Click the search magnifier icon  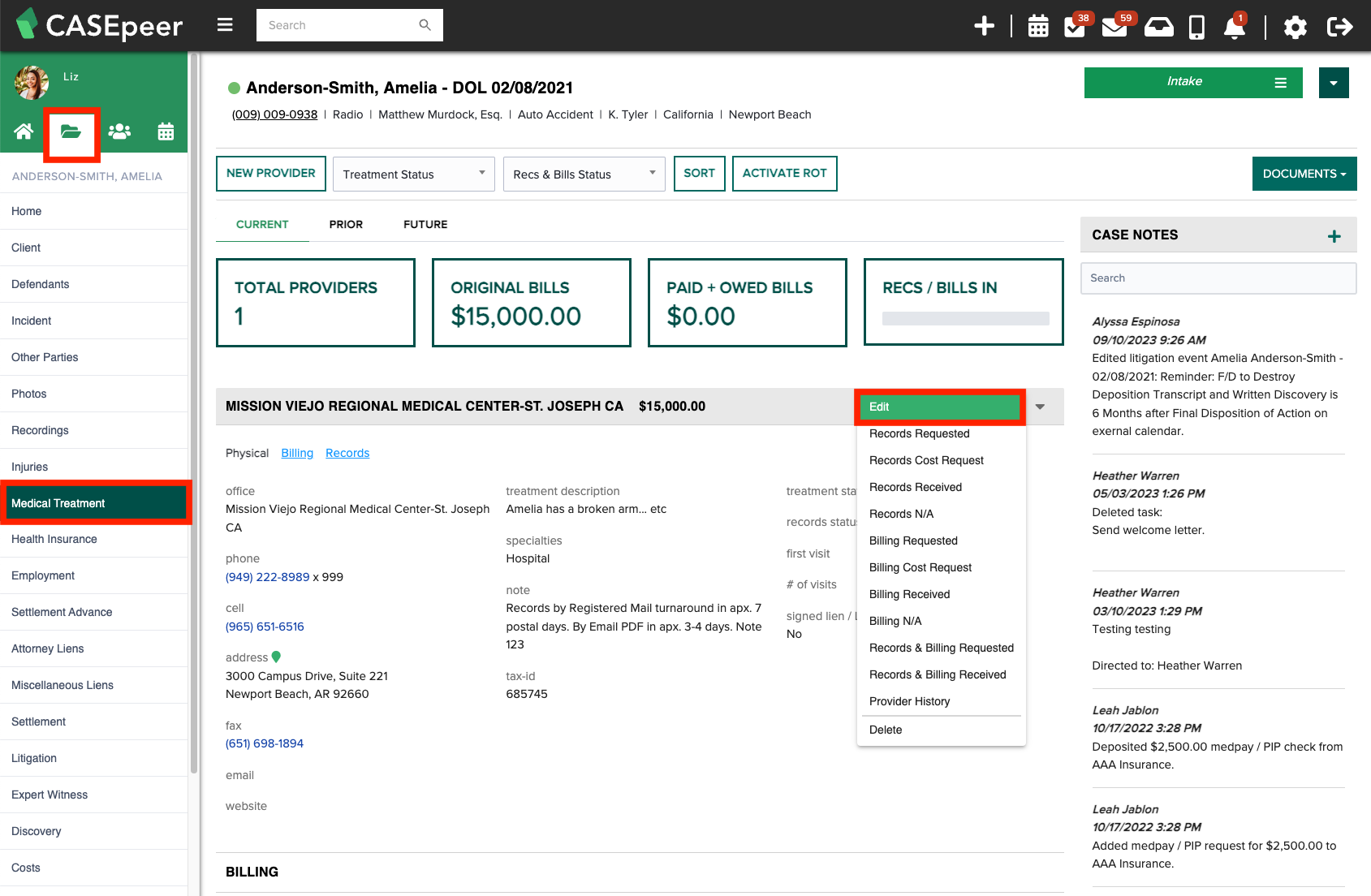click(425, 25)
